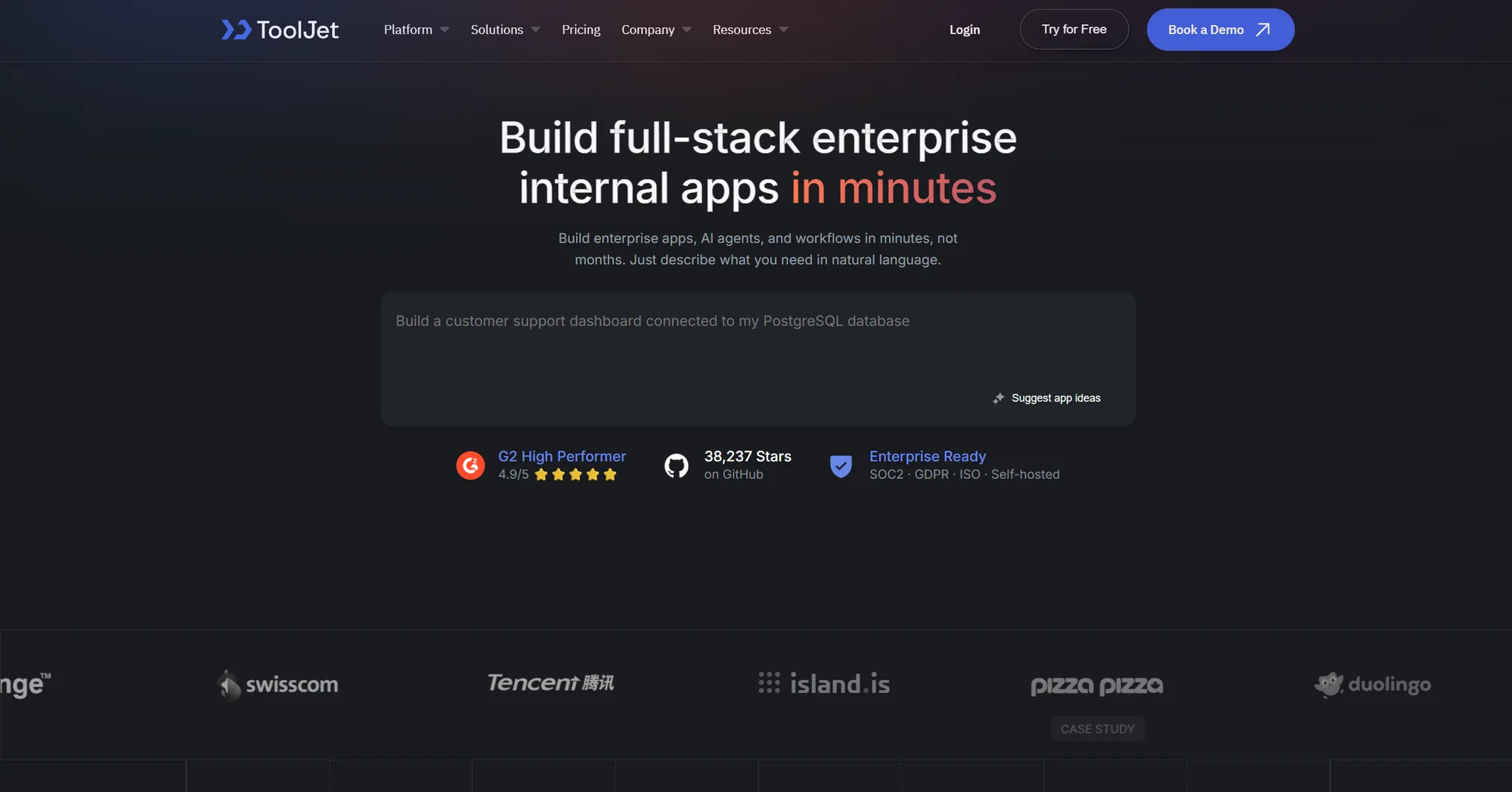Click the Swisscom logo
Screen dimensions: 1512x792
(x=277, y=685)
